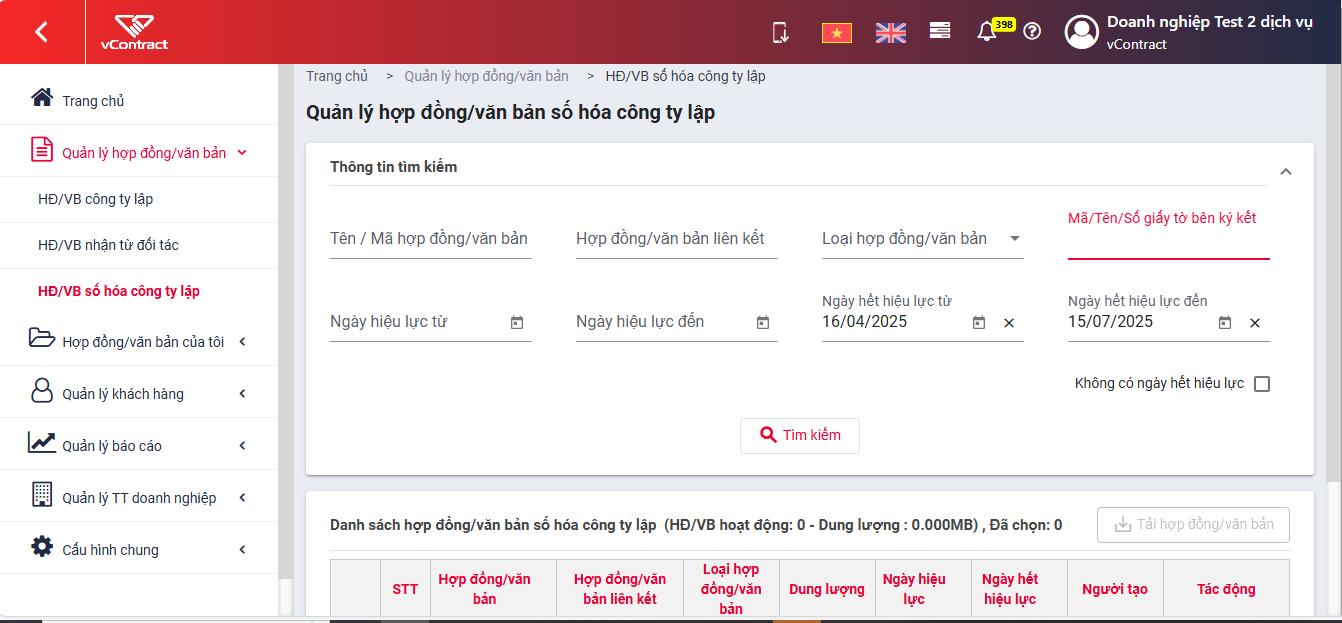The width and height of the screenshot is (1342, 623).
Task: Clear the date 16/04/2025
Action: 1009,323
